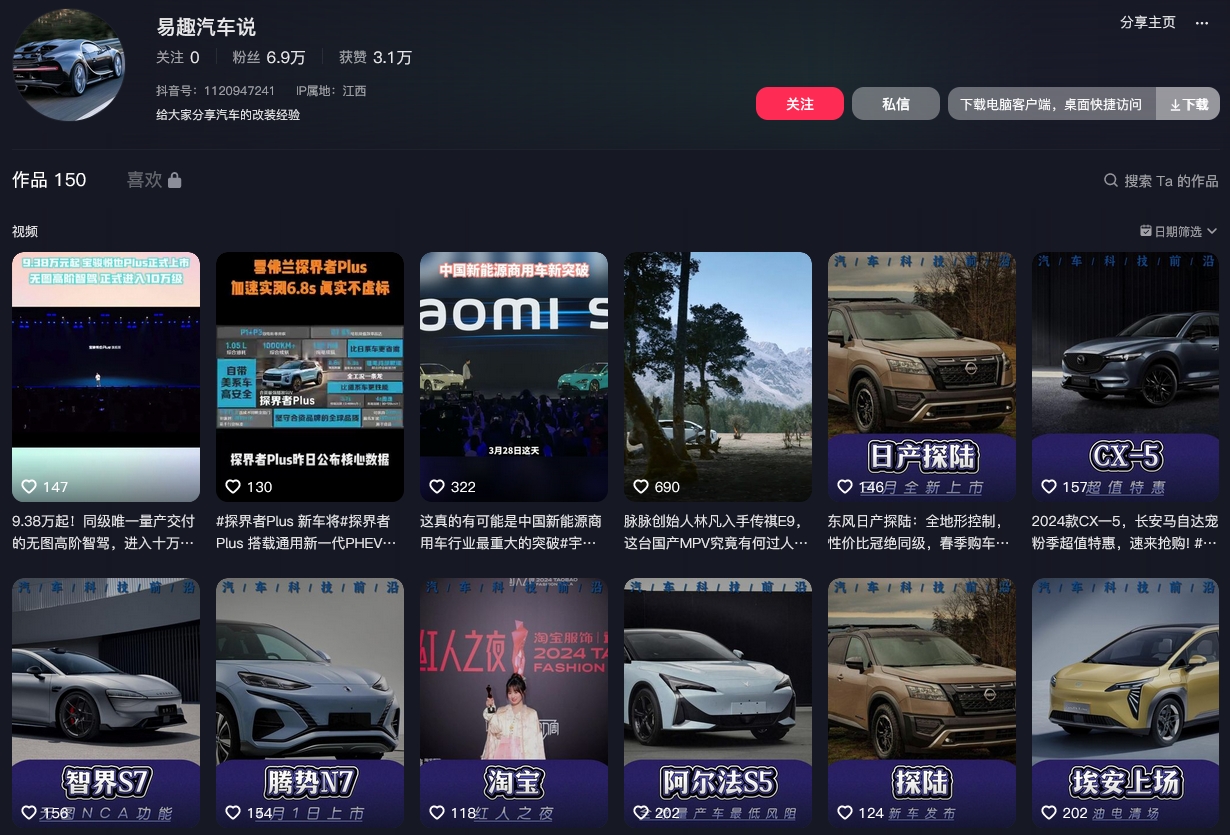Click the IP属地：江西 text
This screenshot has width=1230, height=835.
coord(332,91)
